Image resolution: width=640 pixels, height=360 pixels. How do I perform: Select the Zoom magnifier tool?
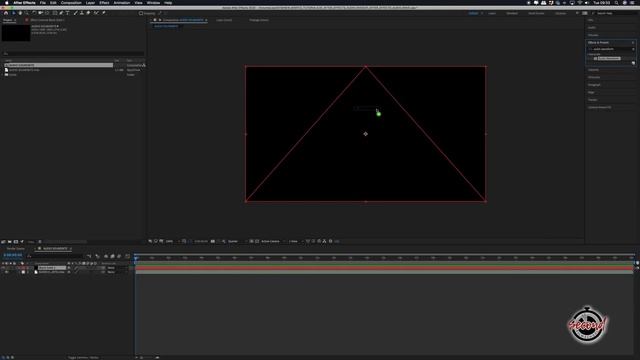[x=27, y=13]
